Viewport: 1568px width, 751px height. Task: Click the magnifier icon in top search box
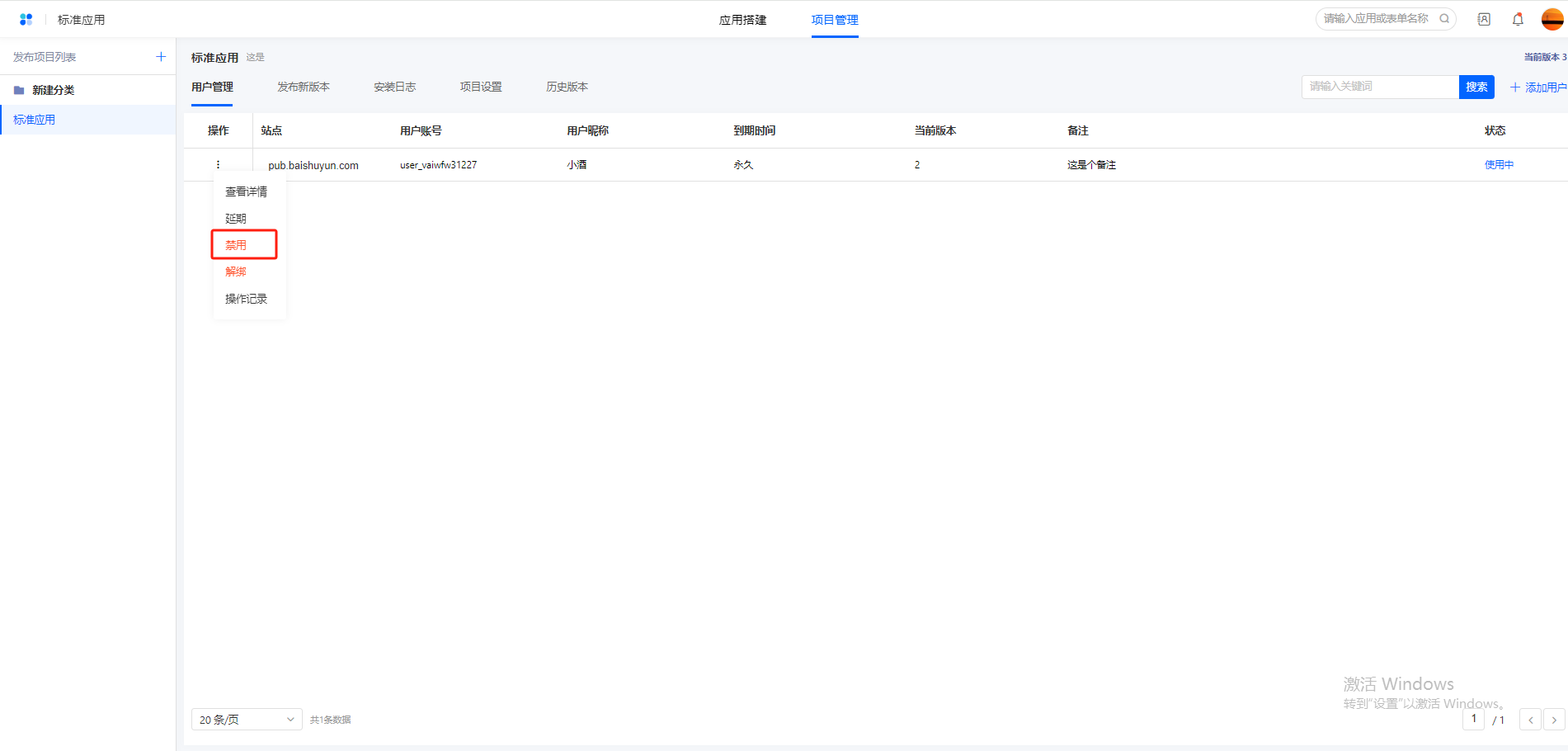[x=1444, y=18]
